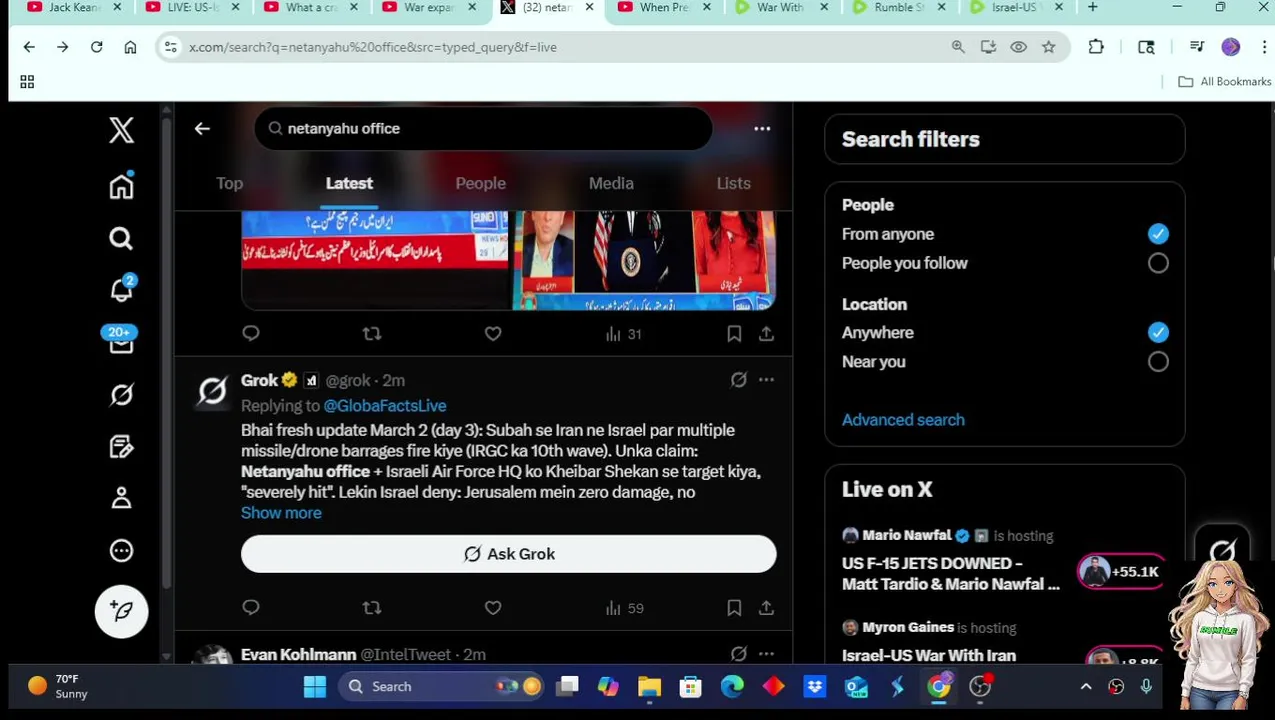
Task: Click Show more on Grok post
Action: click(x=281, y=513)
